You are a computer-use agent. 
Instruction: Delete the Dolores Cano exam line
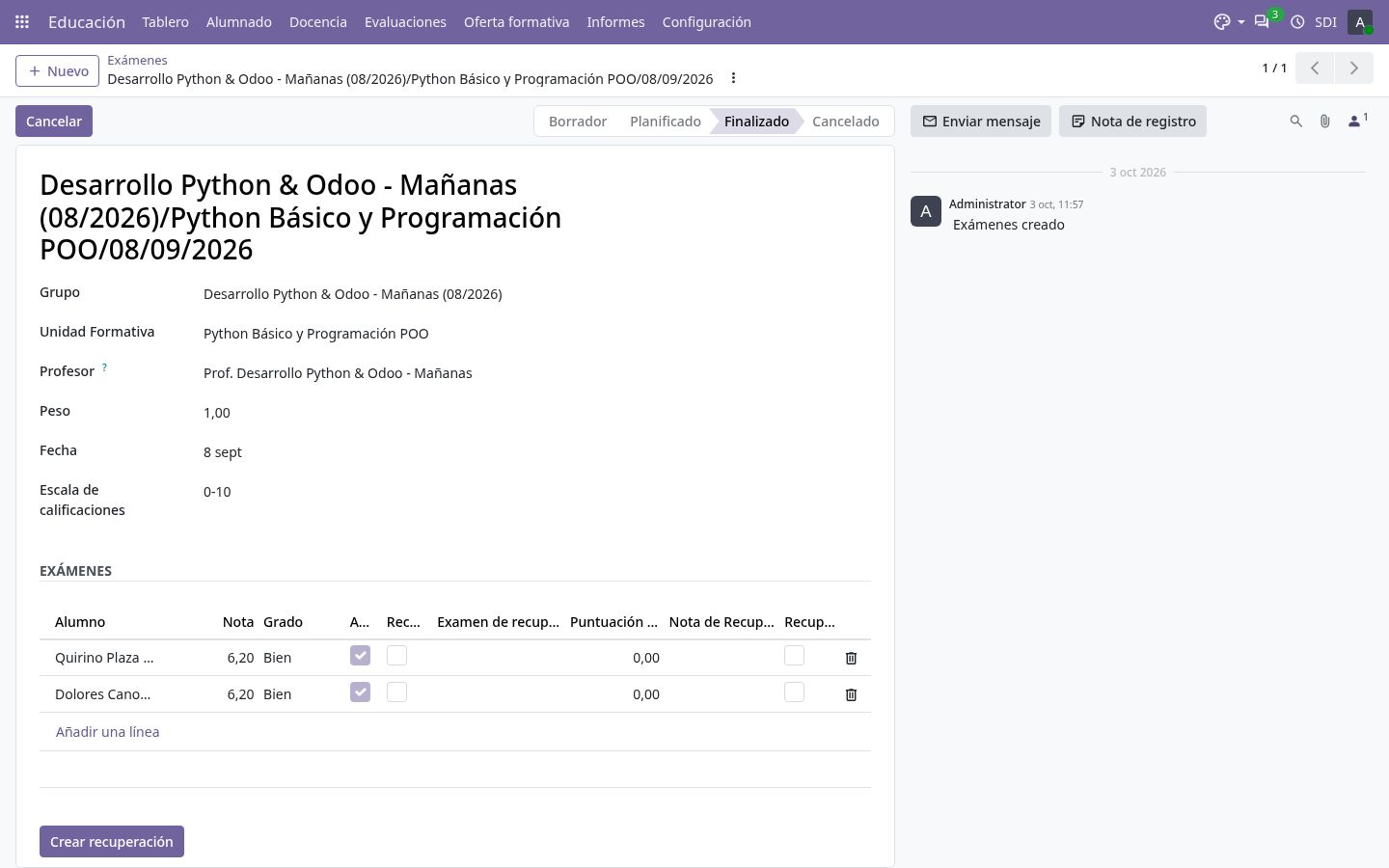pyautogui.click(x=851, y=694)
